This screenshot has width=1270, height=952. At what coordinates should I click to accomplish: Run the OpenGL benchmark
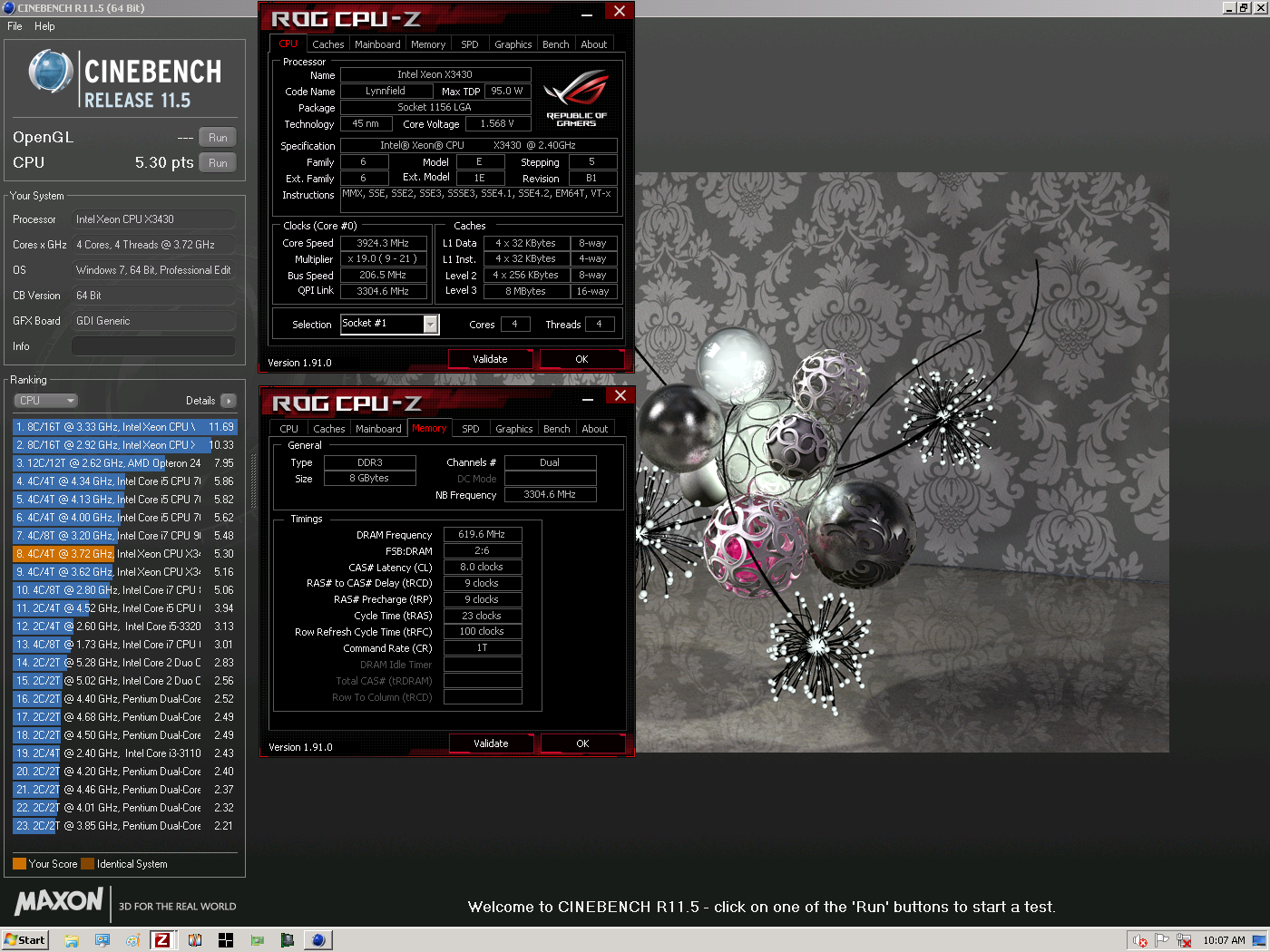click(x=218, y=138)
